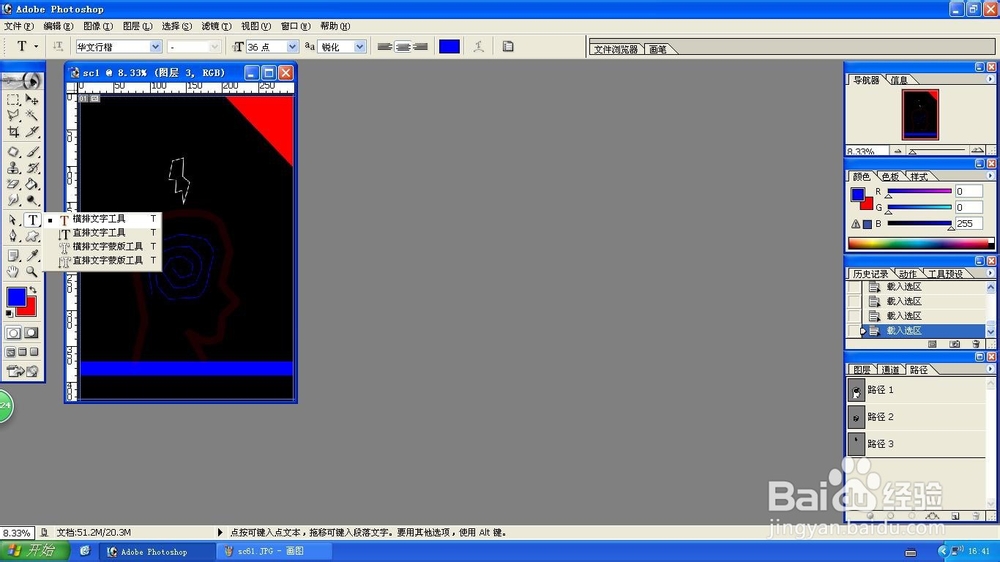This screenshot has width=1000, height=562.
Task: Switch to Full Screen mode
Action: click(34, 352)
